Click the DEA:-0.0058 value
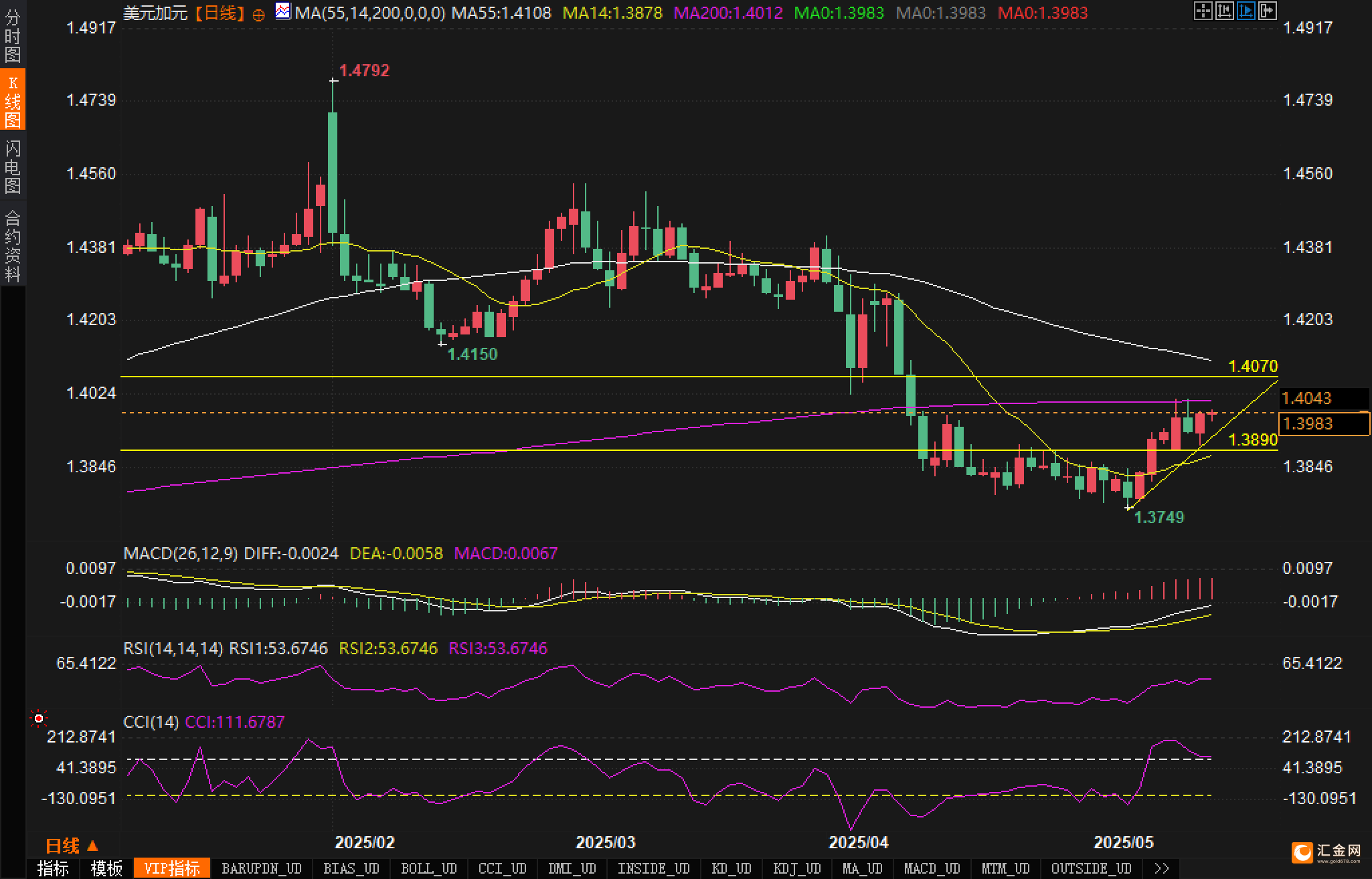Screen dimensions: 1372x879 pos(396,553)
